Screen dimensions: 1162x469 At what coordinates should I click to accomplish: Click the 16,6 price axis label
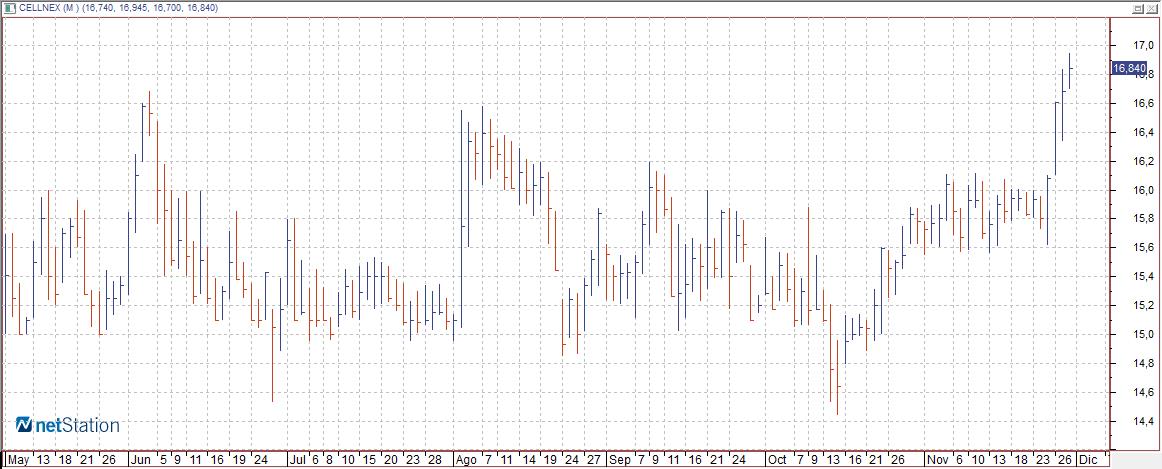coord(1143,104)
